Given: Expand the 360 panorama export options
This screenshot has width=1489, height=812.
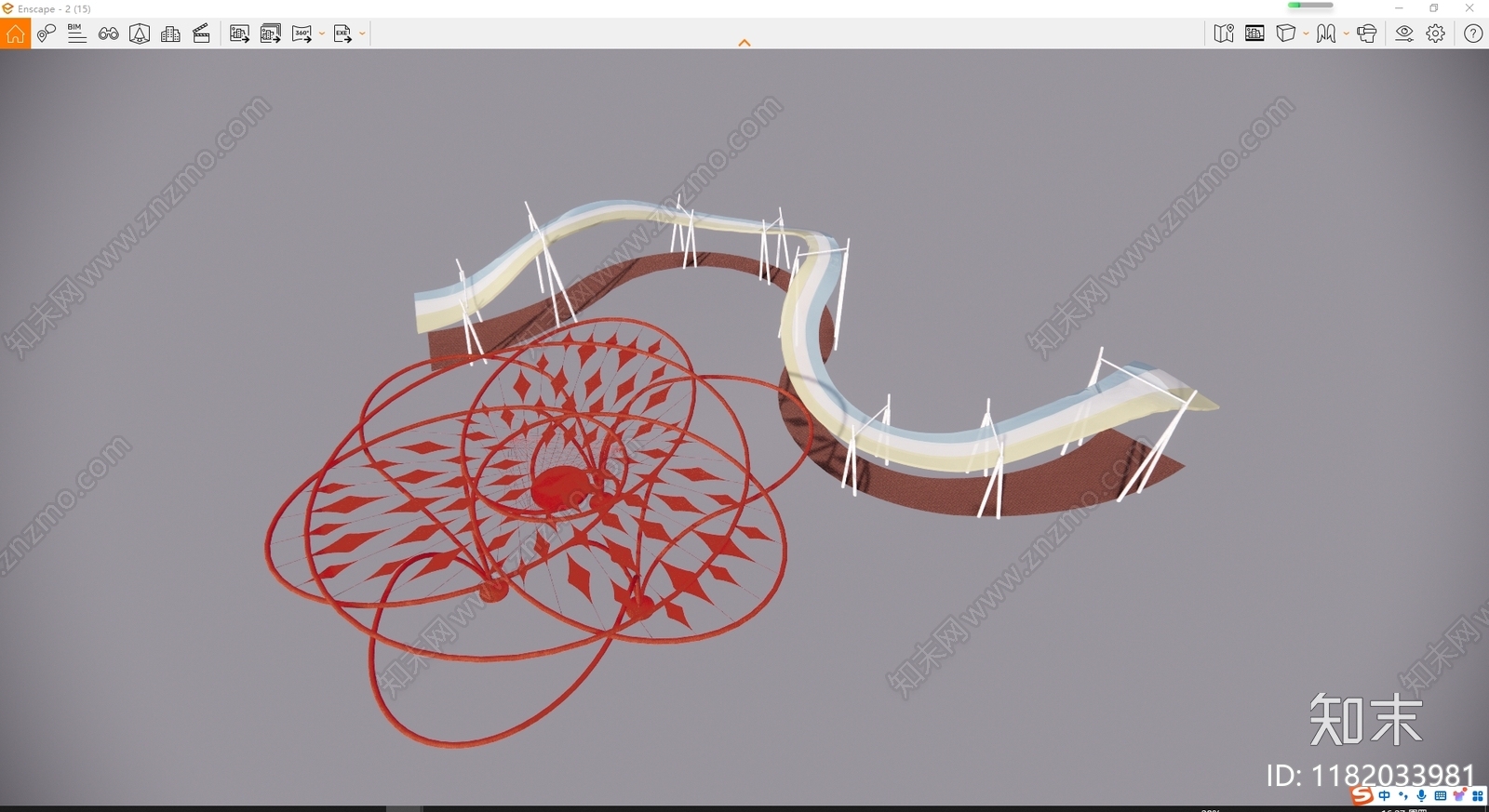Looking at the screenshot, I should point(322,34).
